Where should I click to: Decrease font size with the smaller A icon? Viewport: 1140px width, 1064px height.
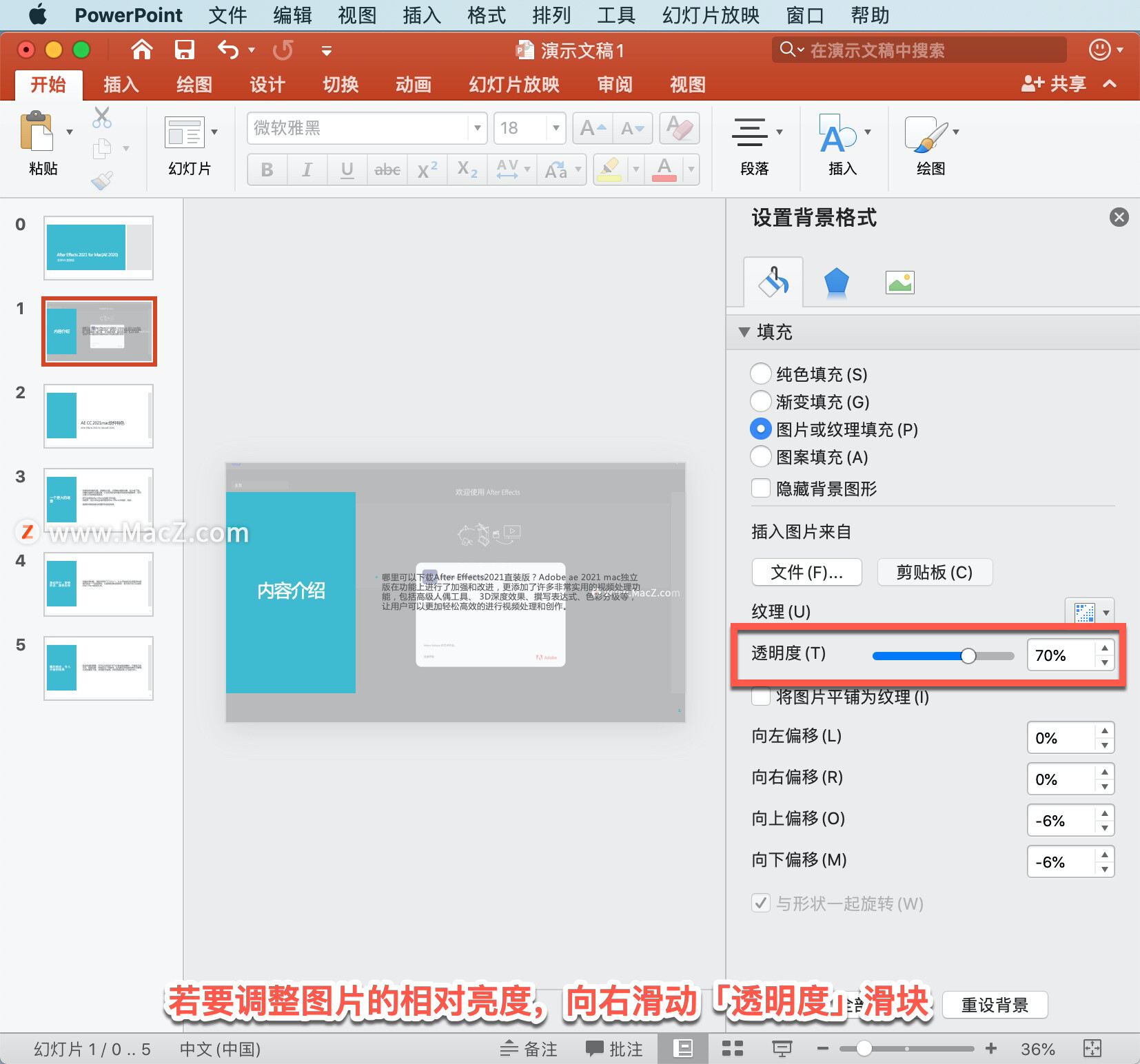[632, 128]
